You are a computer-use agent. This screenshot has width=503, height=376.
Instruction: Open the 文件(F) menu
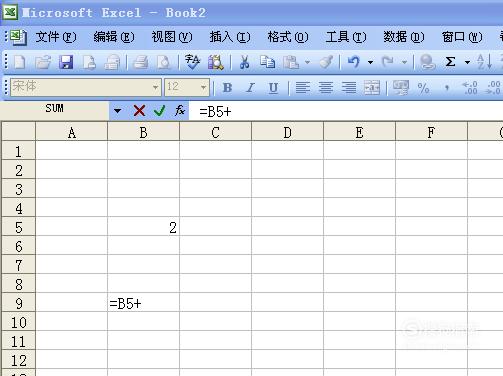pyautogui.click(x=56, y=37)
